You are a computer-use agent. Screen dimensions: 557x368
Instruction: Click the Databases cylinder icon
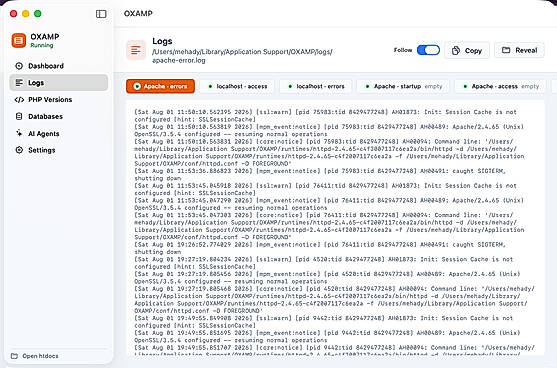pyautogui.click(x=19, y=117)
